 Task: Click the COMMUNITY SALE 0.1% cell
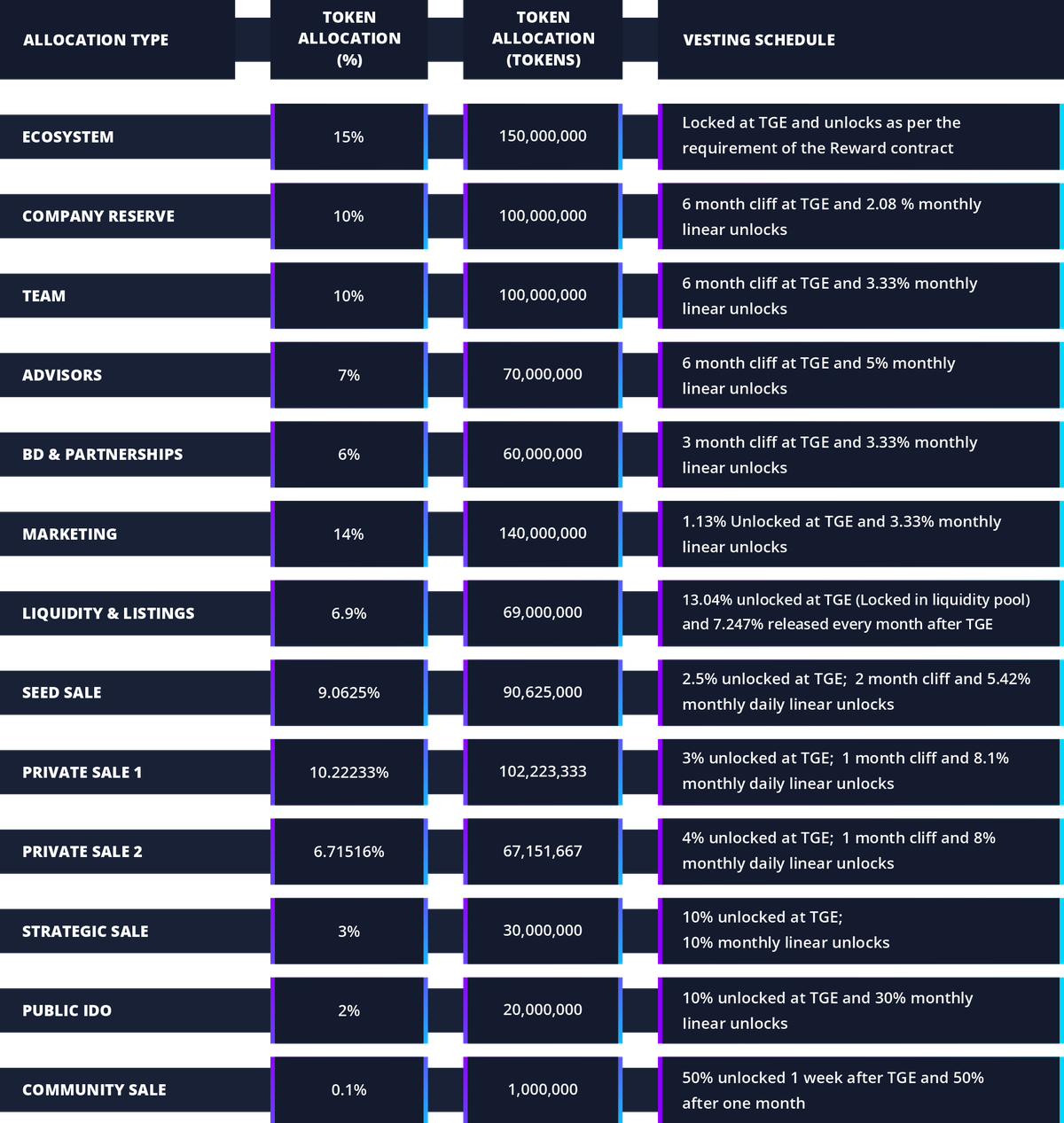348,1089
